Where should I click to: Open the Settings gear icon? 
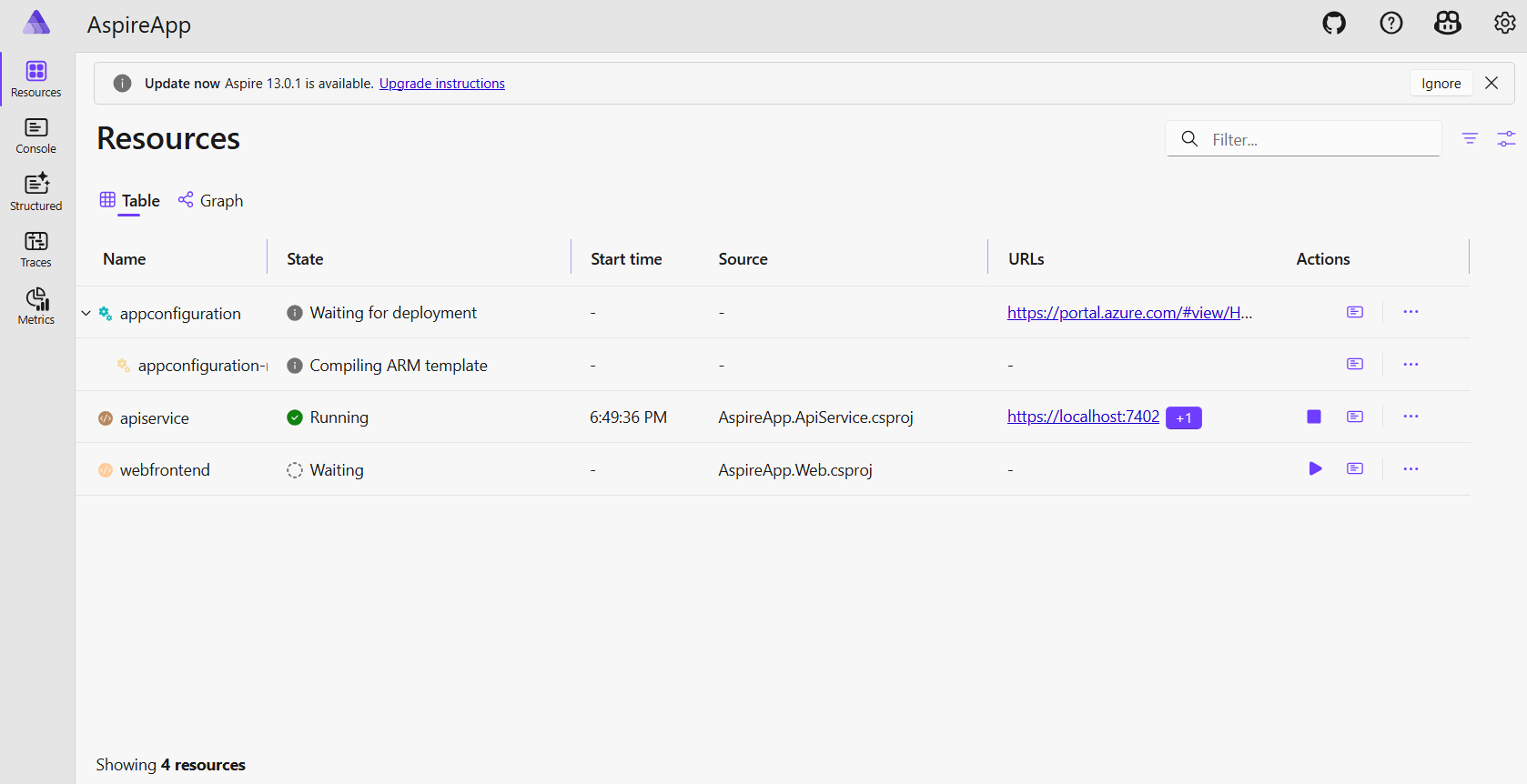tap(1504, 24)
